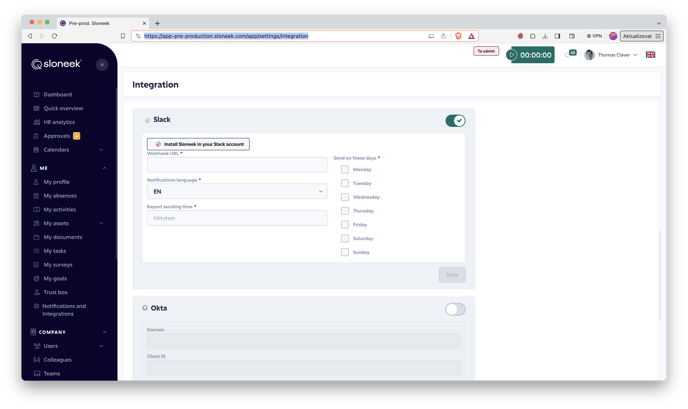Expand My assets submenu chevron
Screen dimensions: 688x409
point(101,223)
